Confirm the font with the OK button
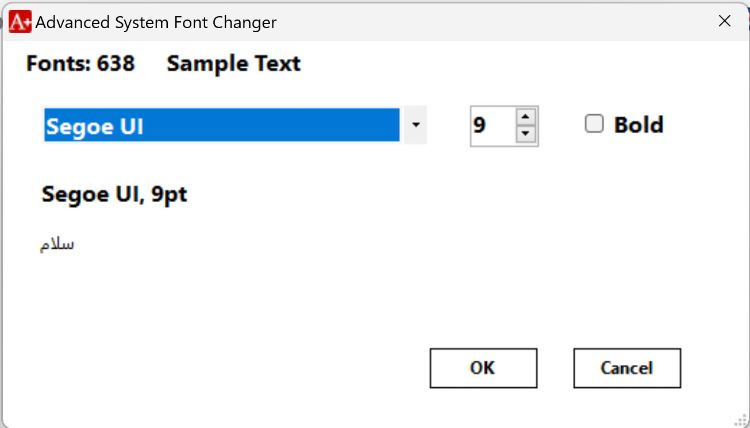Viewport: 750px width, 428px height. 483,368
